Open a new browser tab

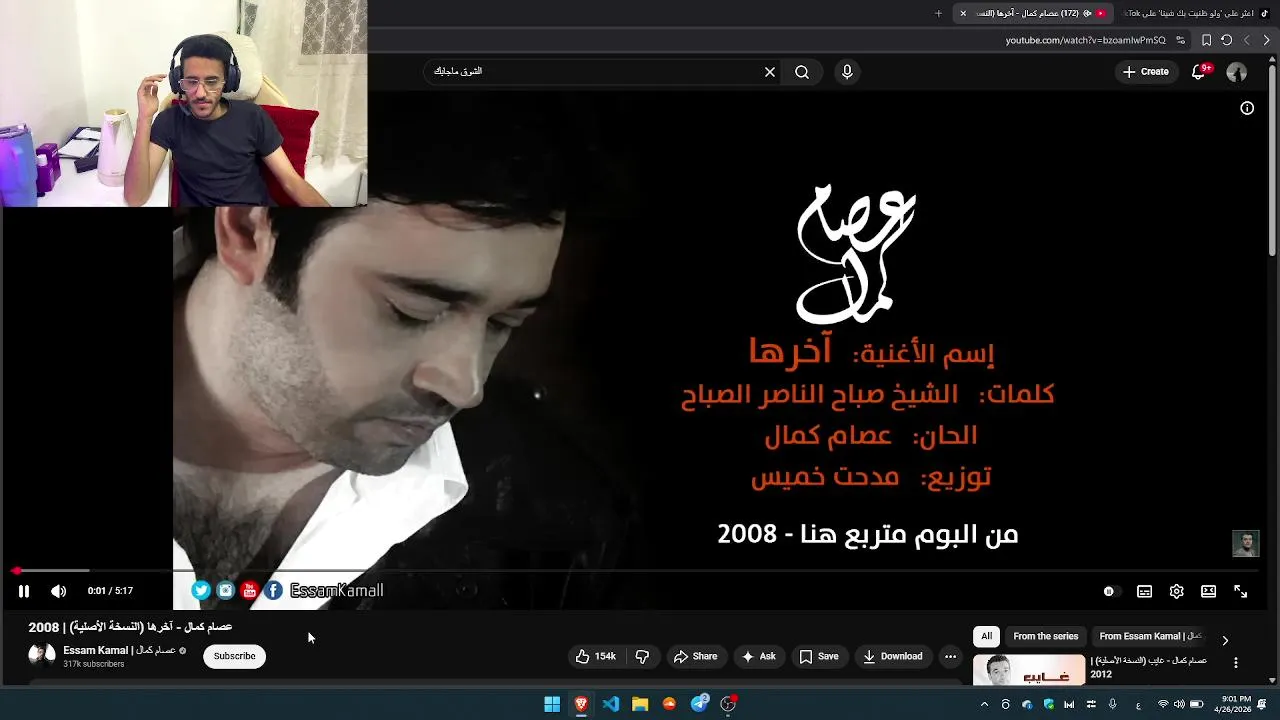(x=938, y=13)
